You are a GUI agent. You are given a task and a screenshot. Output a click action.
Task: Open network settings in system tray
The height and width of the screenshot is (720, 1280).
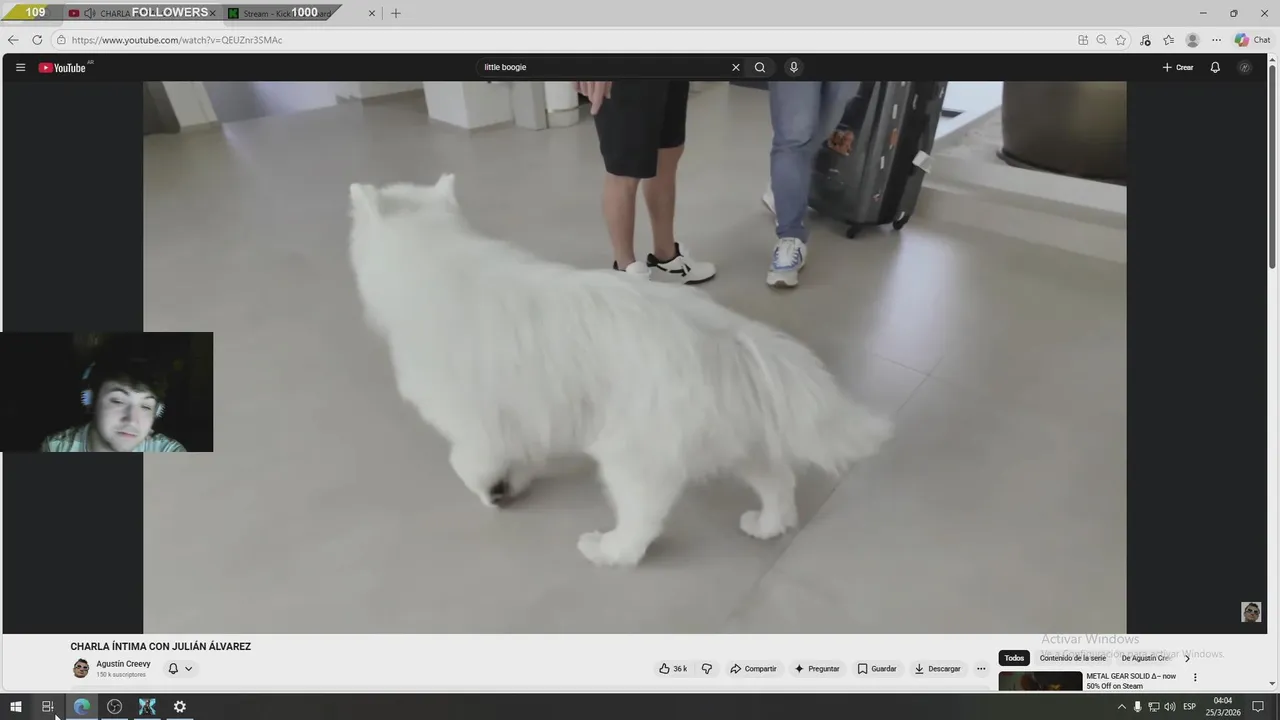pos(1153,707)
